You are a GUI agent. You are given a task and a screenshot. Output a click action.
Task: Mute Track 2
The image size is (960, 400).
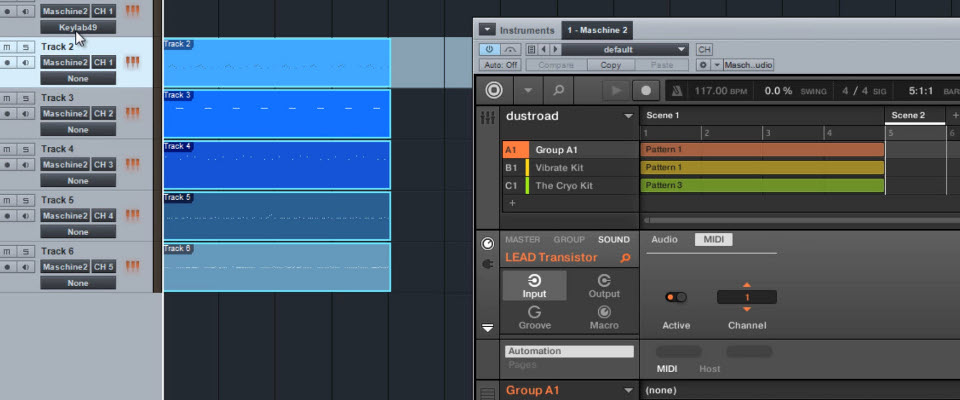7,47
